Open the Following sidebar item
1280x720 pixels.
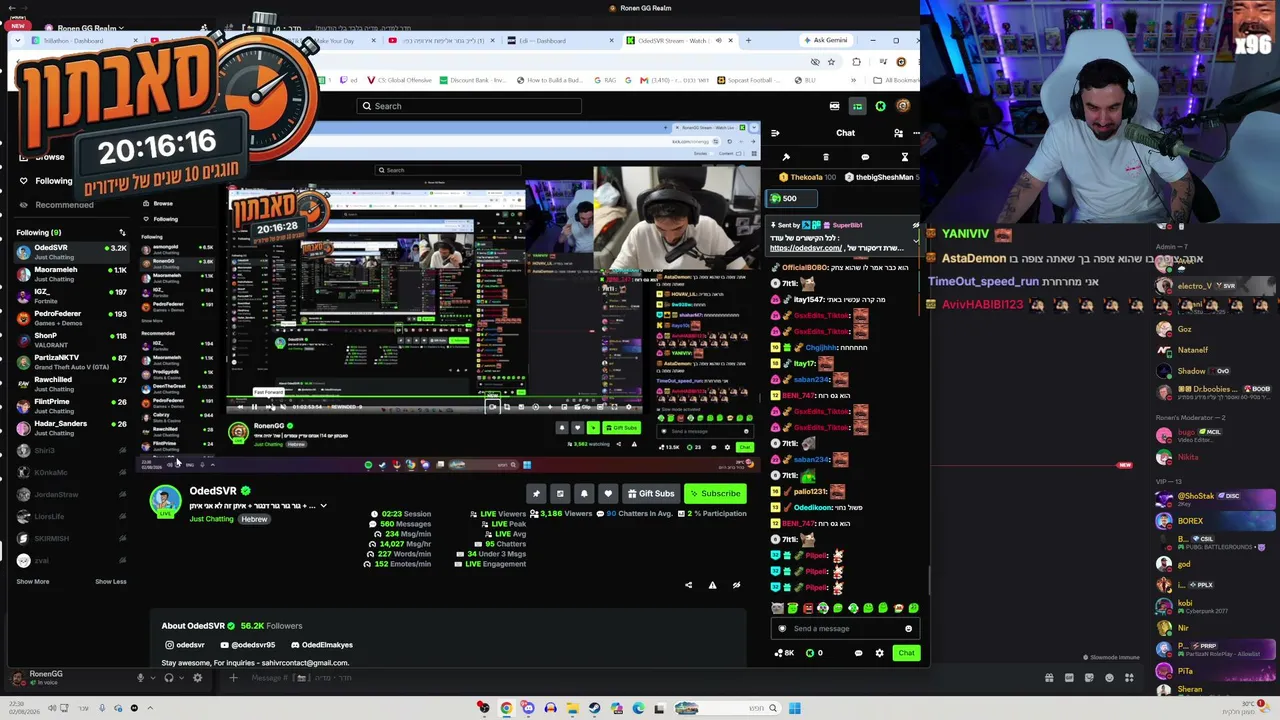click(x=47, y=181)
